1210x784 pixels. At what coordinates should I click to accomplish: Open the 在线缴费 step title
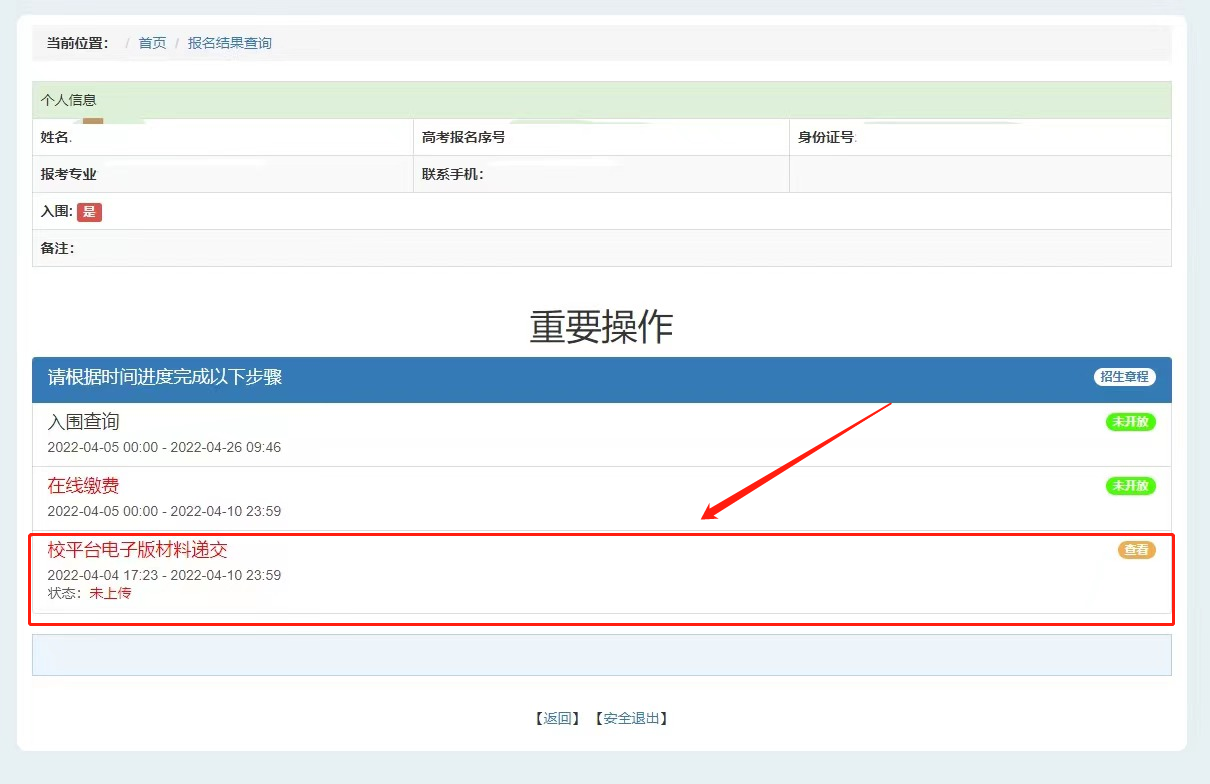84,486
